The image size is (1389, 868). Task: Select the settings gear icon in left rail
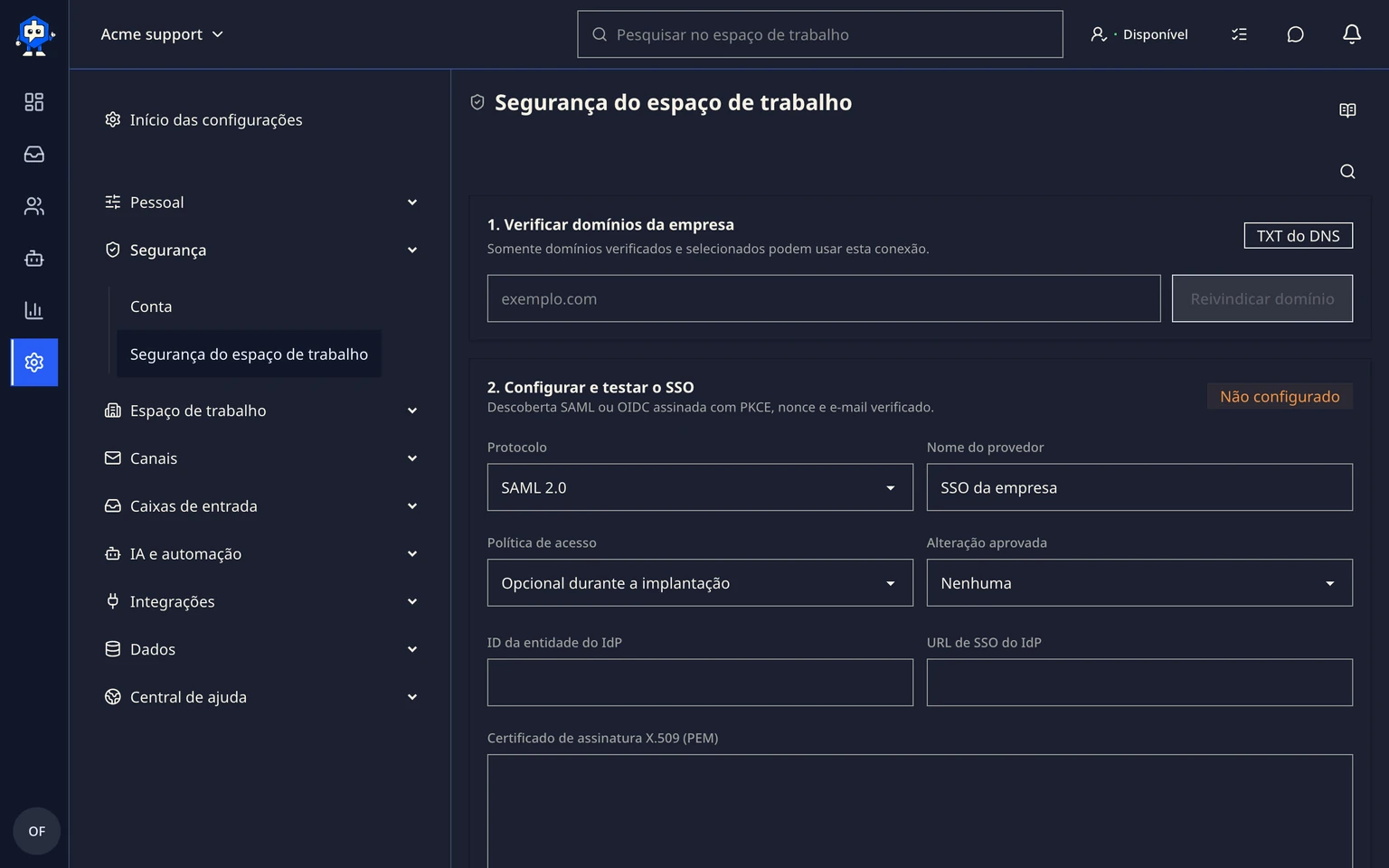(x=34, y=363)
